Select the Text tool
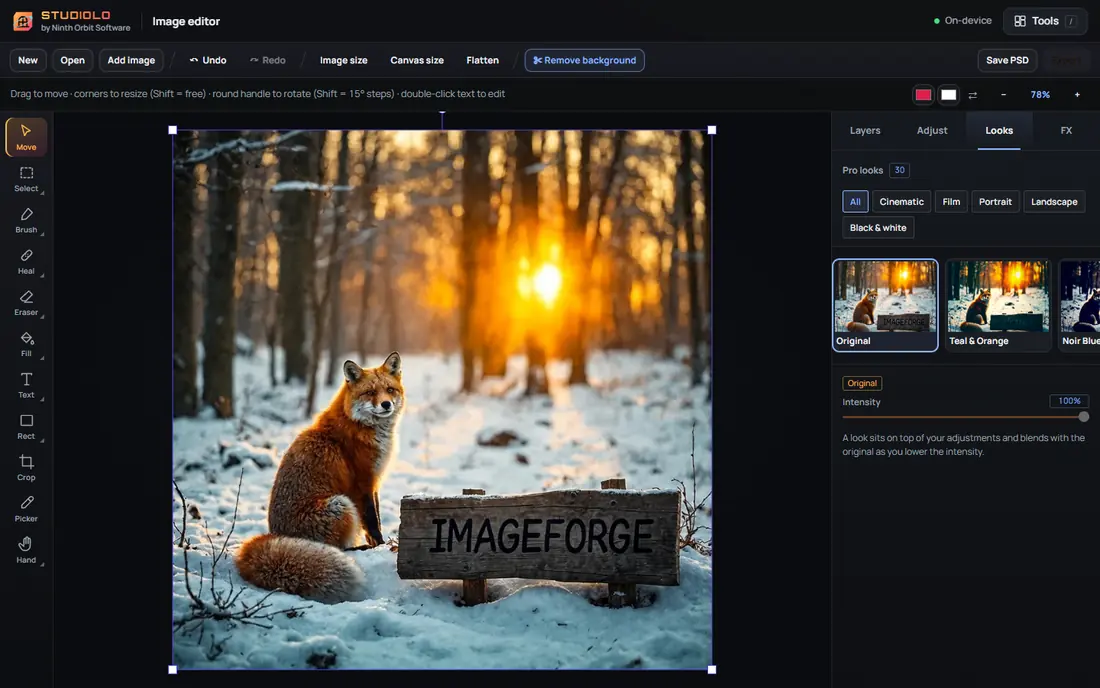The width and height of the screenshot is (1100, 688). coord(26,386)
